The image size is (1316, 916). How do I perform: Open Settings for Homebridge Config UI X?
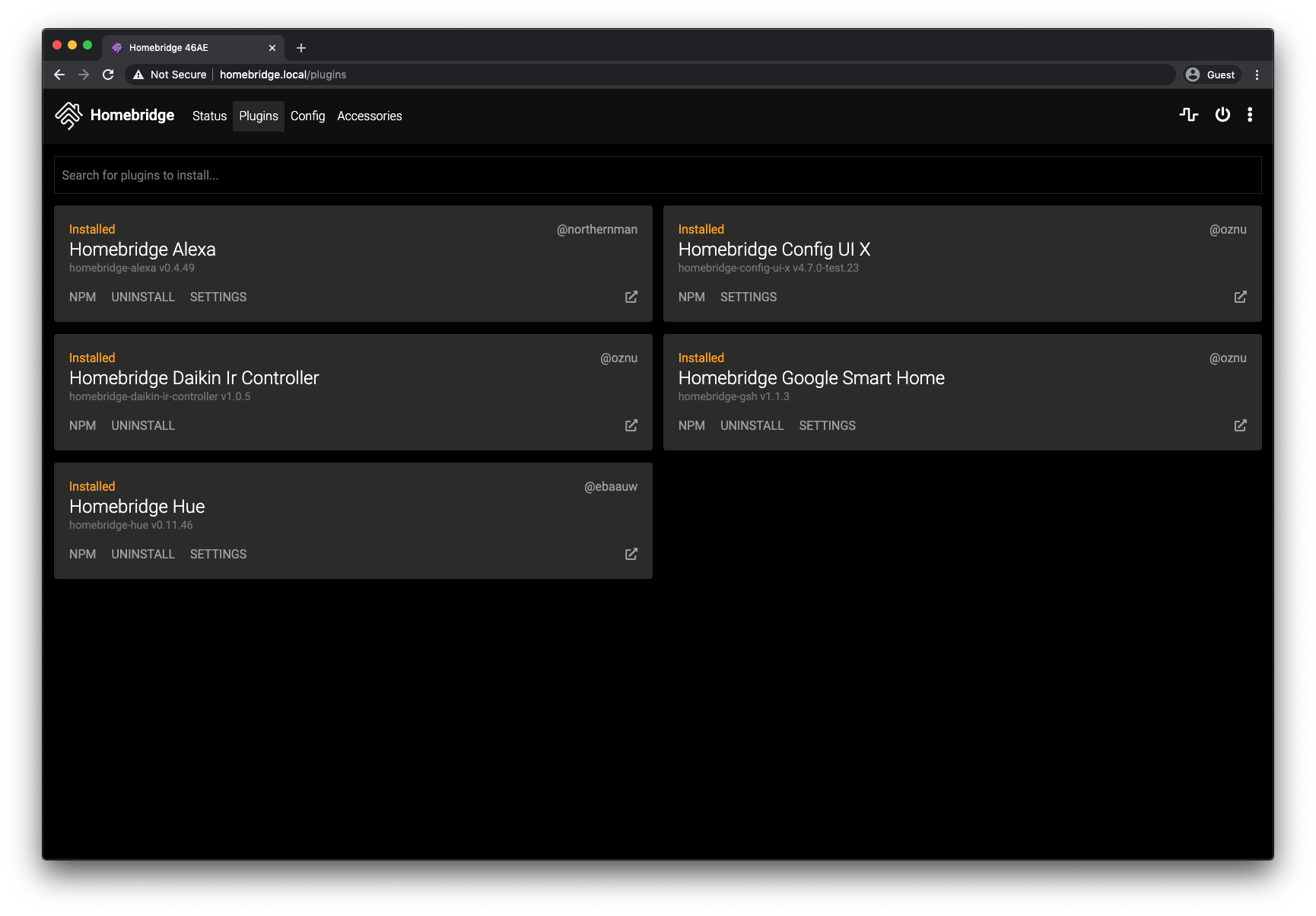(749, 297)
